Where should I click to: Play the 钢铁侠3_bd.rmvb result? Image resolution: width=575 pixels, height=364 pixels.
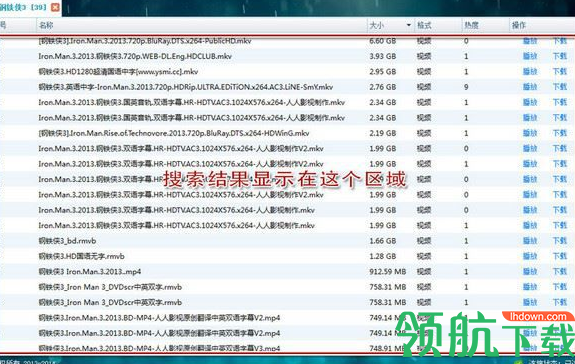[x=530, y=241]
